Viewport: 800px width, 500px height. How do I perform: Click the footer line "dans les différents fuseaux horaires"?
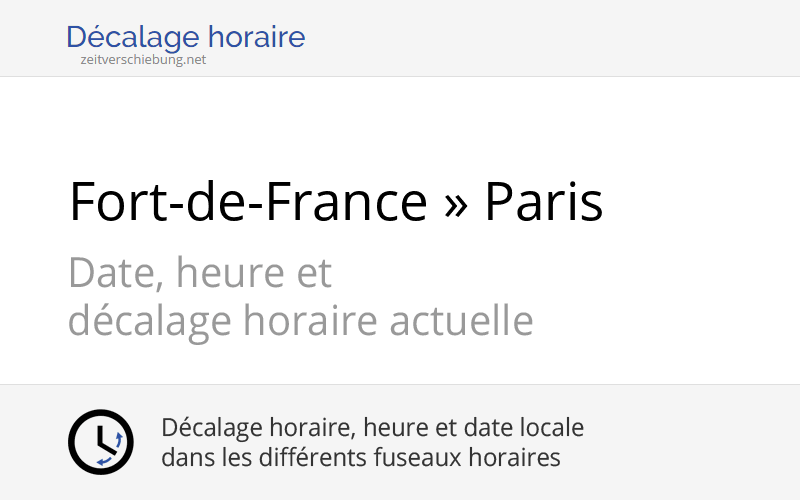tap(360, 458)
